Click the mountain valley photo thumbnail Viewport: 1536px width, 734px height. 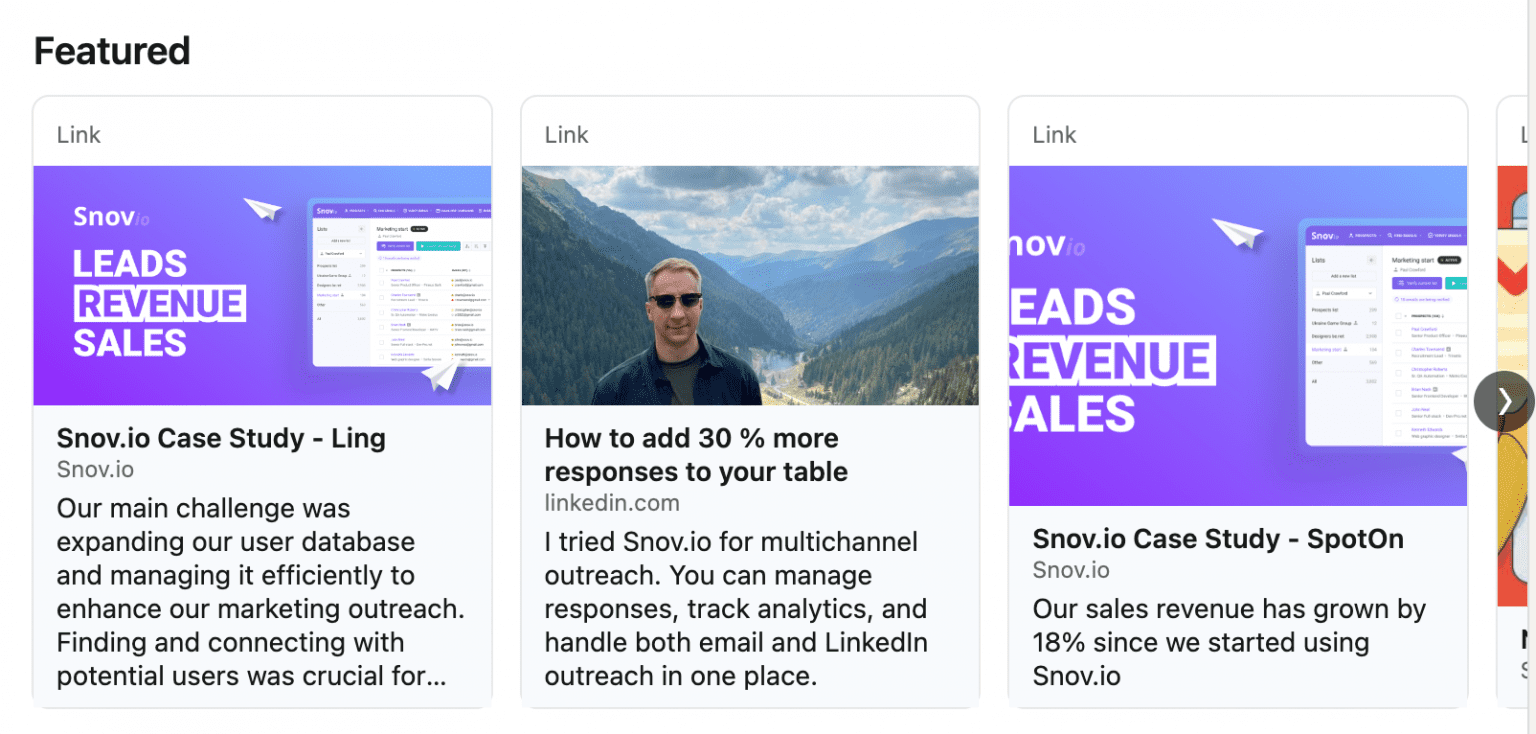tap(750, 285)
